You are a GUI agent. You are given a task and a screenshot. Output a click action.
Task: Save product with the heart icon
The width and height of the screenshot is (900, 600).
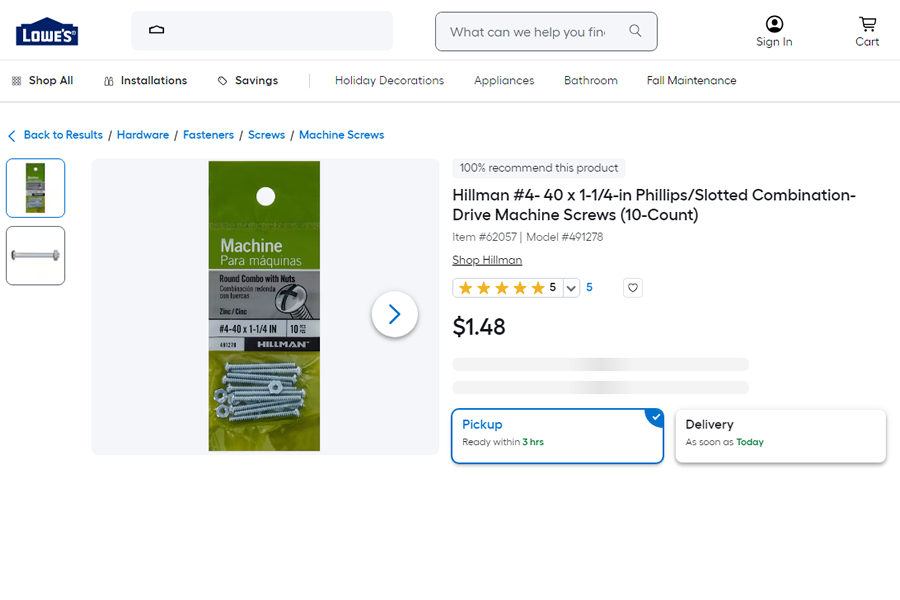pyautogui.click(x=633, y=288)
